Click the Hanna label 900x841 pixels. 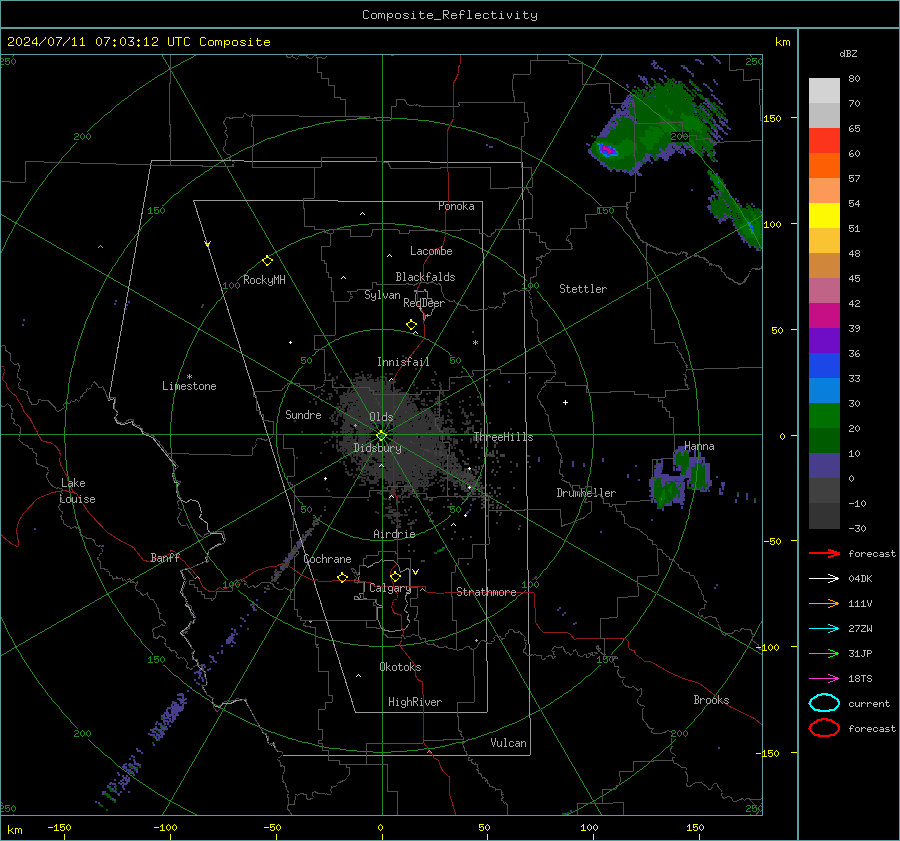(699, 446)
